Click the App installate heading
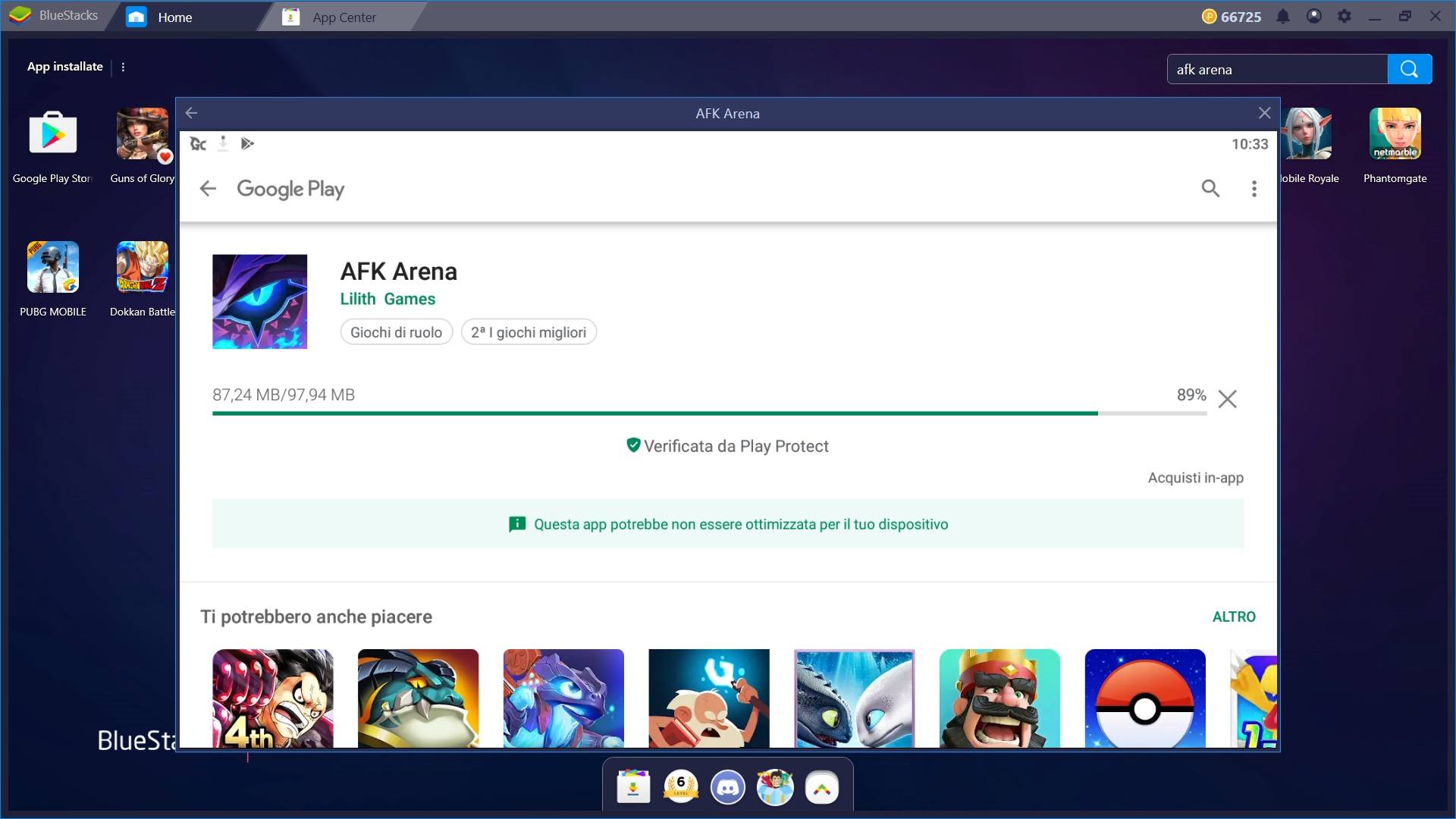The image size is (1456, 819). (65, 67)
